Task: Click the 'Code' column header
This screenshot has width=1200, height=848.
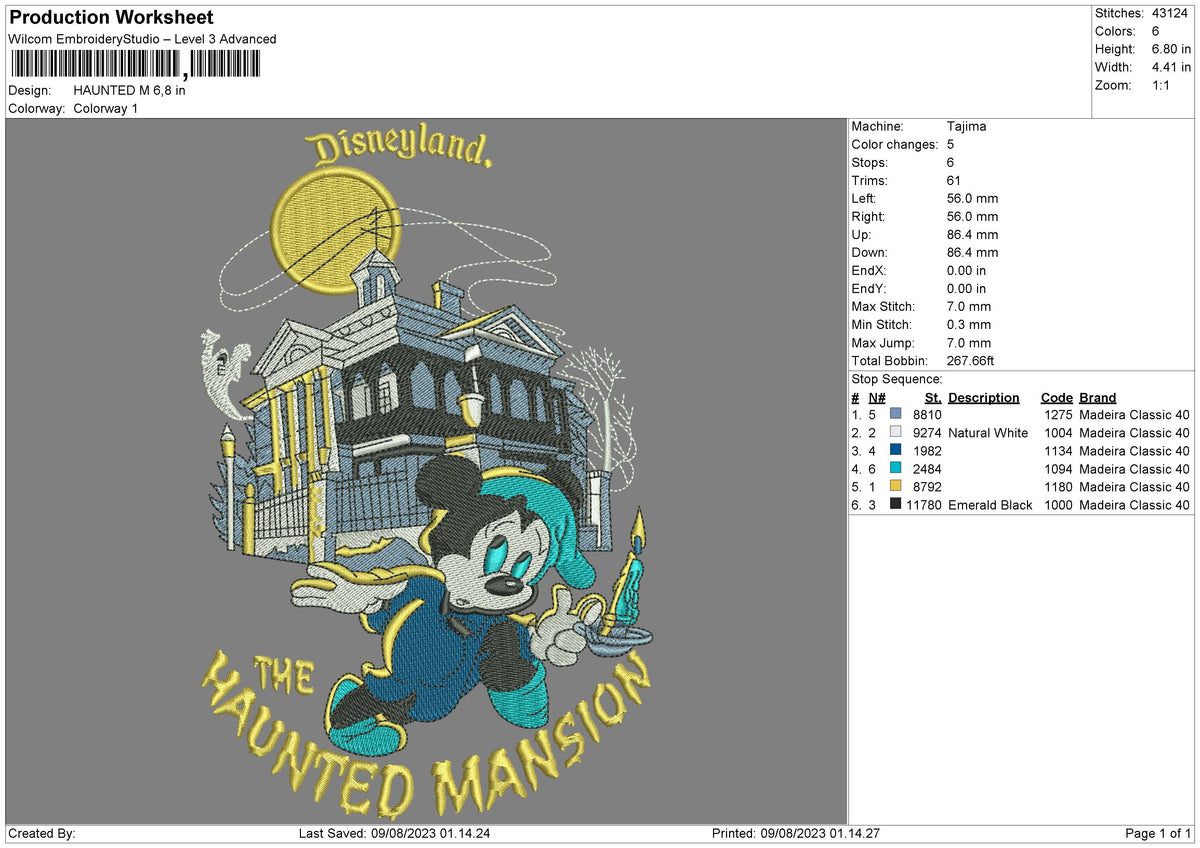Action: coord(1056,397)
